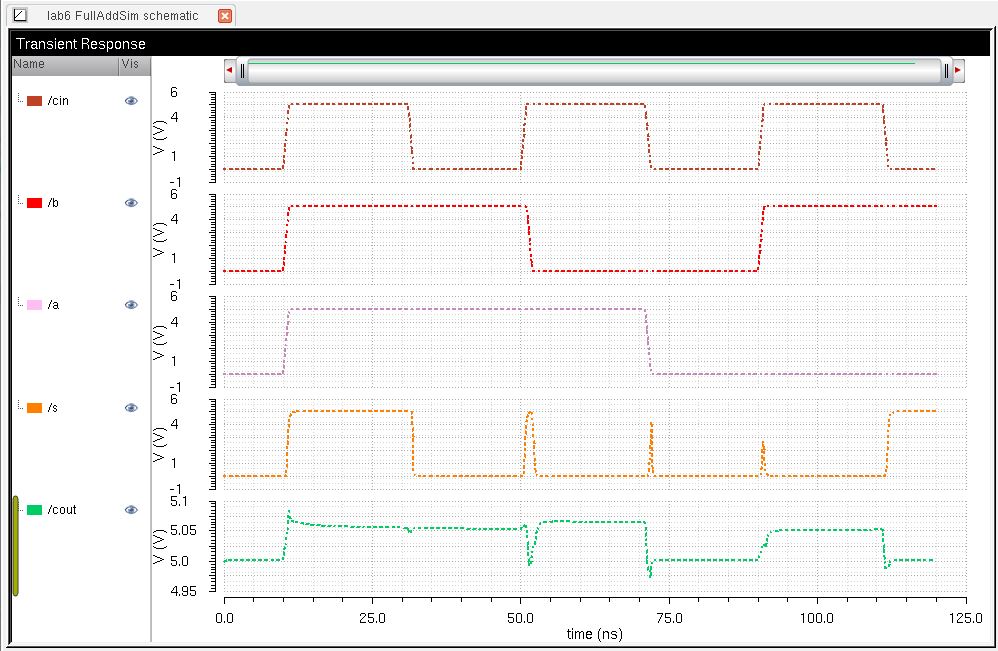The height and width of the screenshot is (651, 998).
Task: Click the orange color icon for /s
Action: coord(34,408)
